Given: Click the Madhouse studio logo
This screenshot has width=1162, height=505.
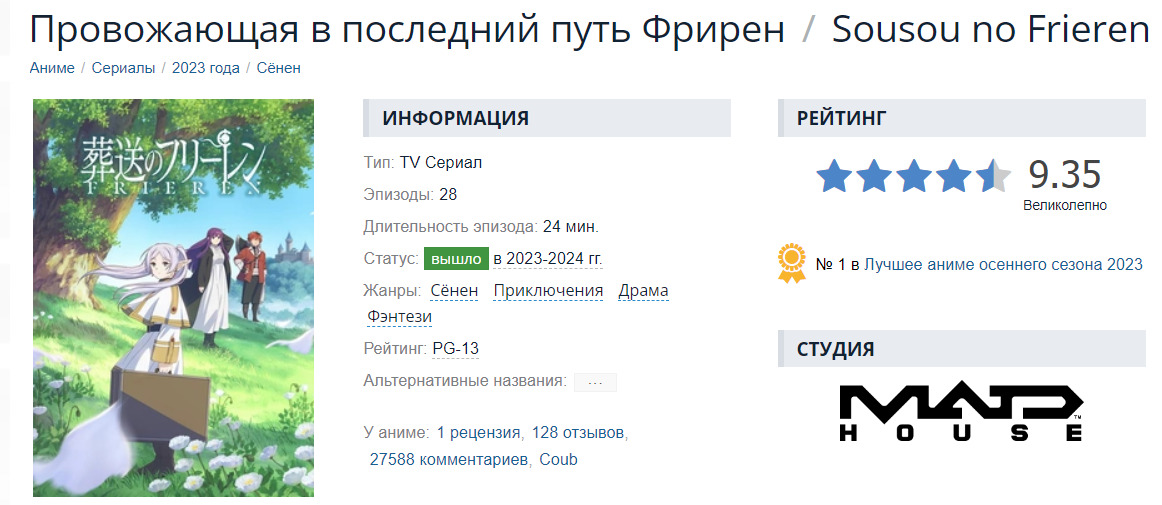Looking at the screenshot, I should click(x=961, y=413).
